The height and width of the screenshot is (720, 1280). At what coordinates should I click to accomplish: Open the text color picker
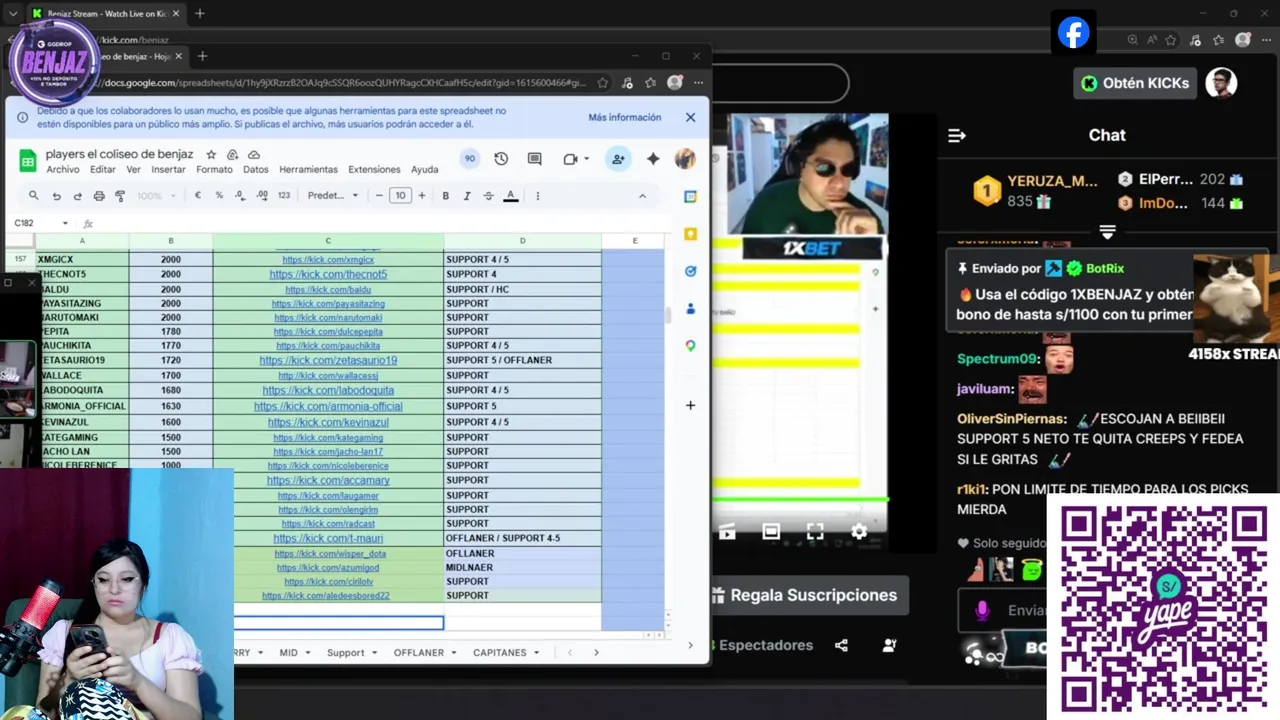point(510,196)
